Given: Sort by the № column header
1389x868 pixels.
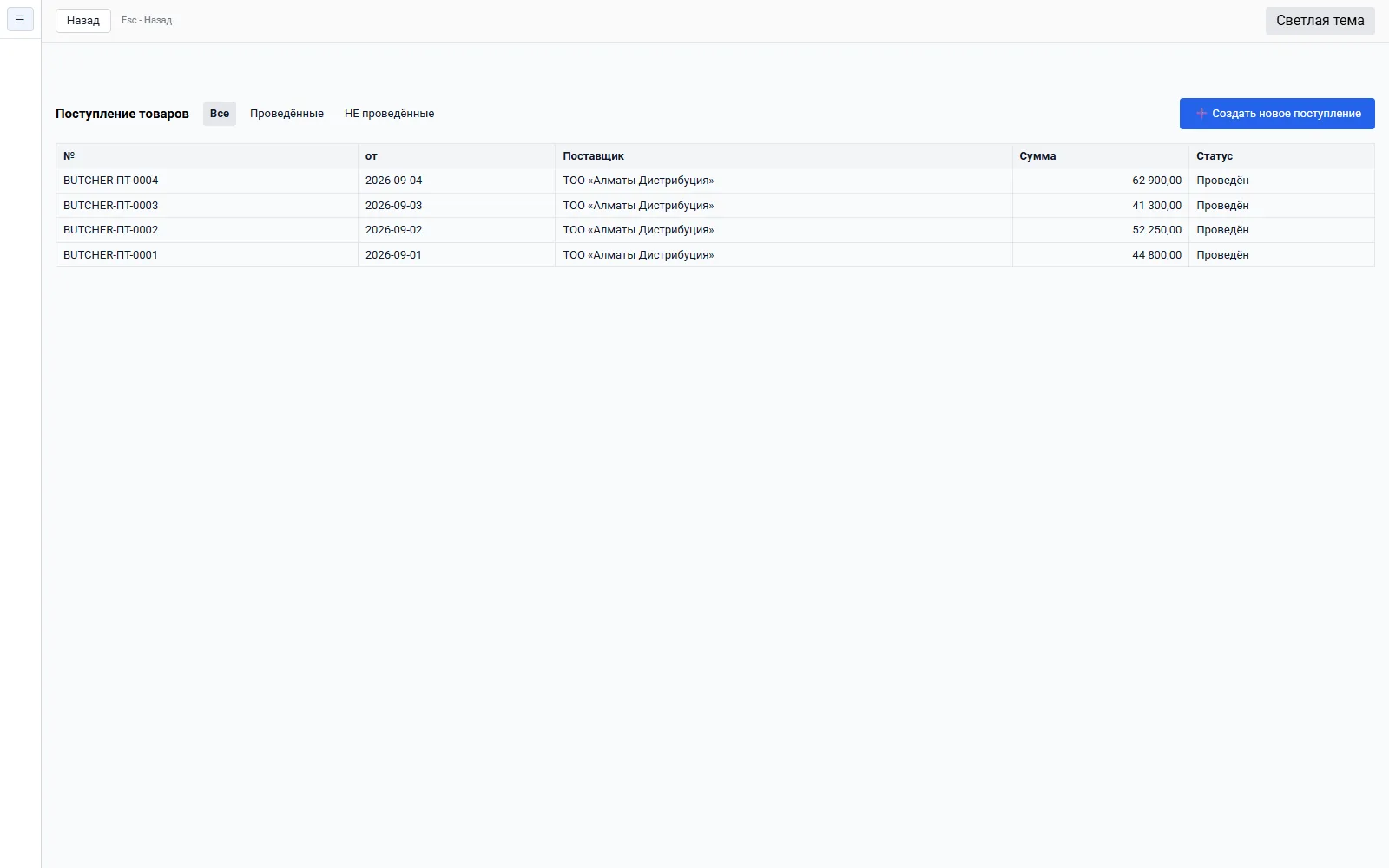Looking at the screenshot, I should [x=69, y=156].
